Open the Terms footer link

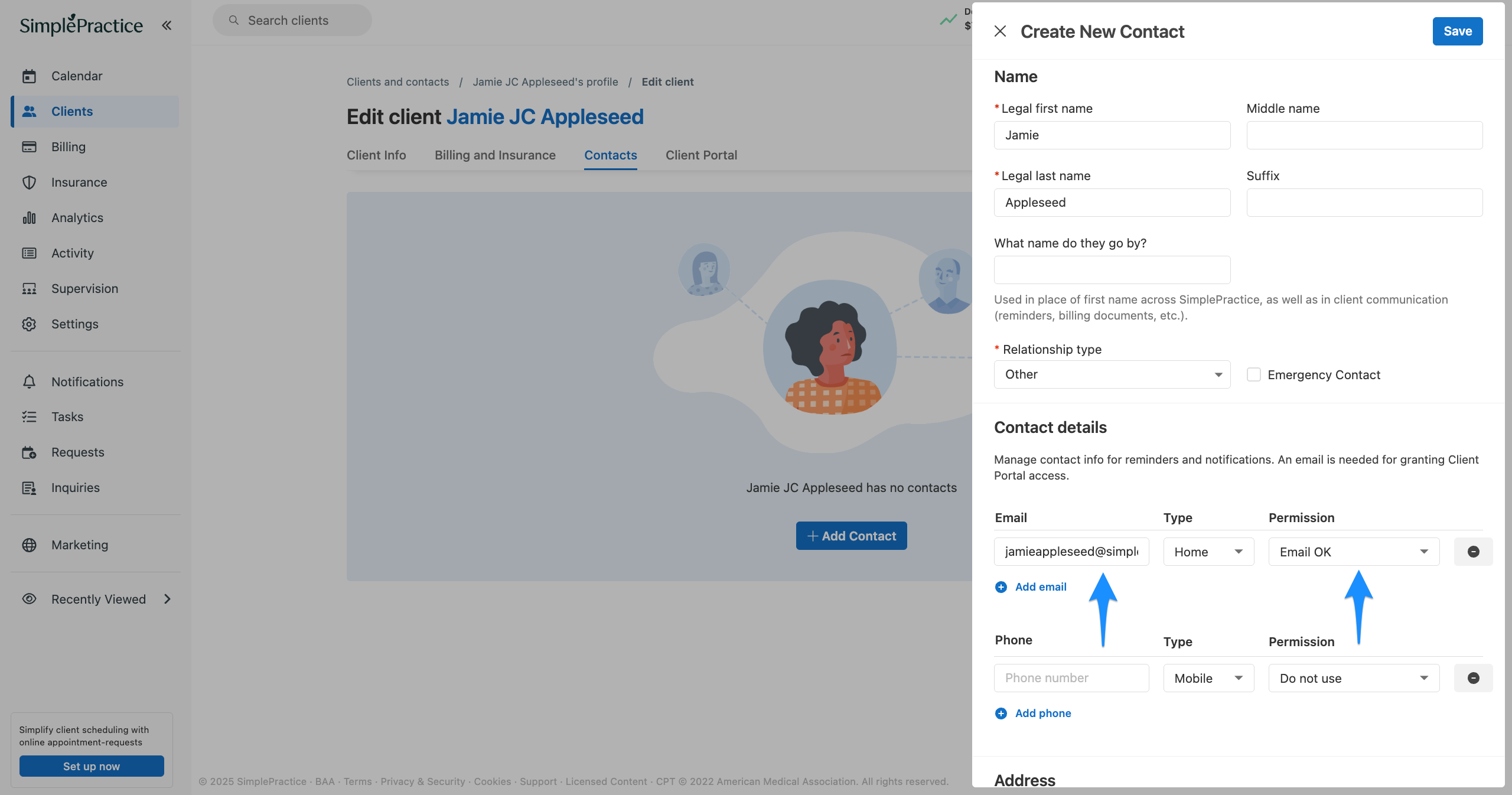coord(357,781)
